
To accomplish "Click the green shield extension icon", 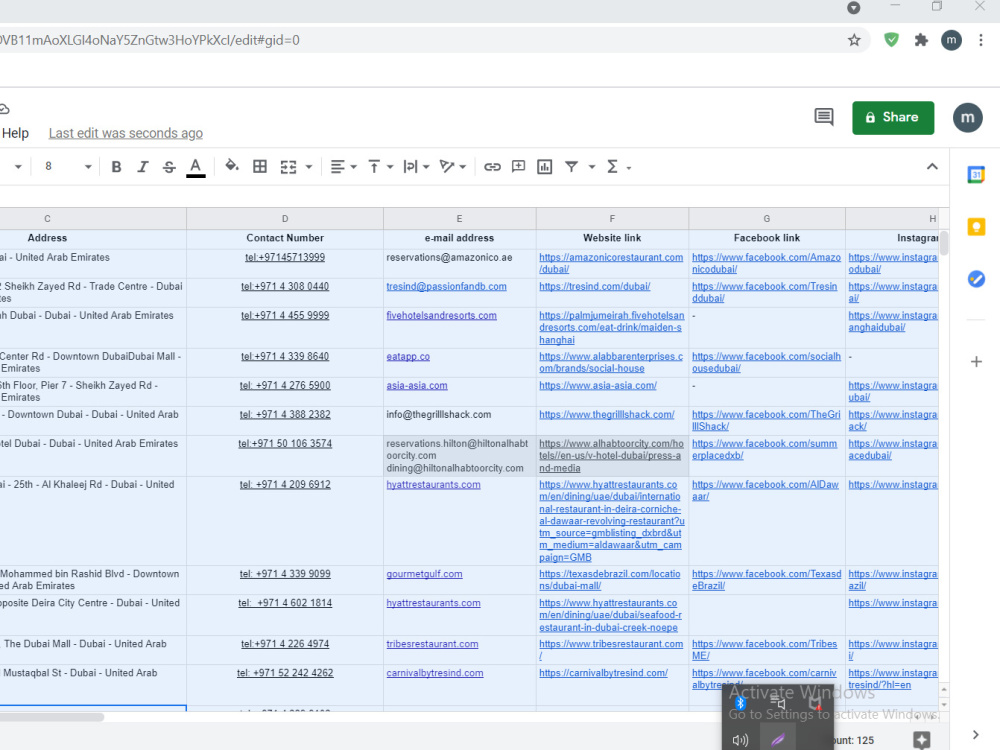I will tap(891, 40).
